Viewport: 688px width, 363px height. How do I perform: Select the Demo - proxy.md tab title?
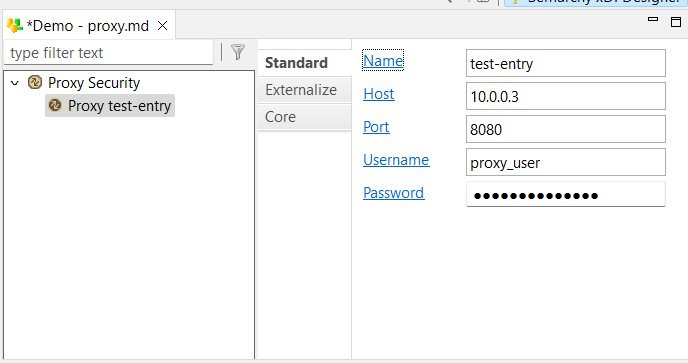(x=87, y=26)
